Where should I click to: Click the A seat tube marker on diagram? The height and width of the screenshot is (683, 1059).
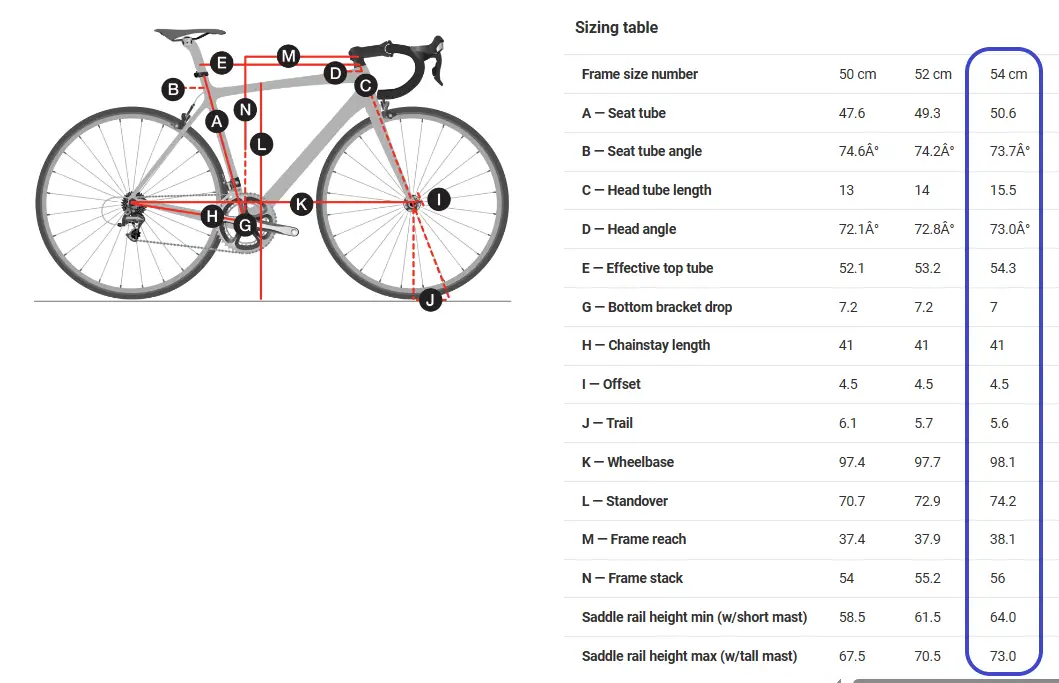pos(216,122)
